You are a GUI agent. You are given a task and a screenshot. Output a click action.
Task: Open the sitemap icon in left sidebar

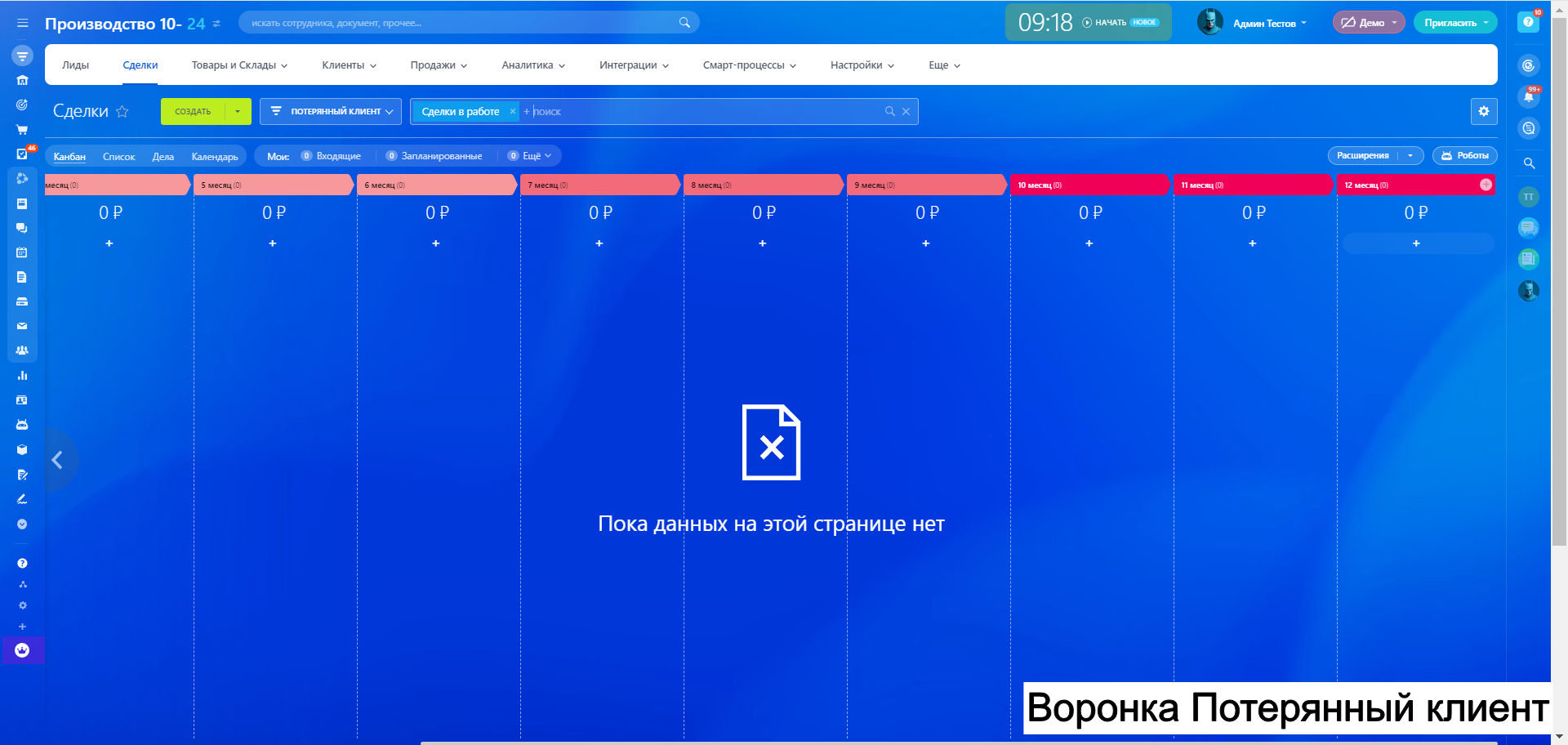pos(23,584)
